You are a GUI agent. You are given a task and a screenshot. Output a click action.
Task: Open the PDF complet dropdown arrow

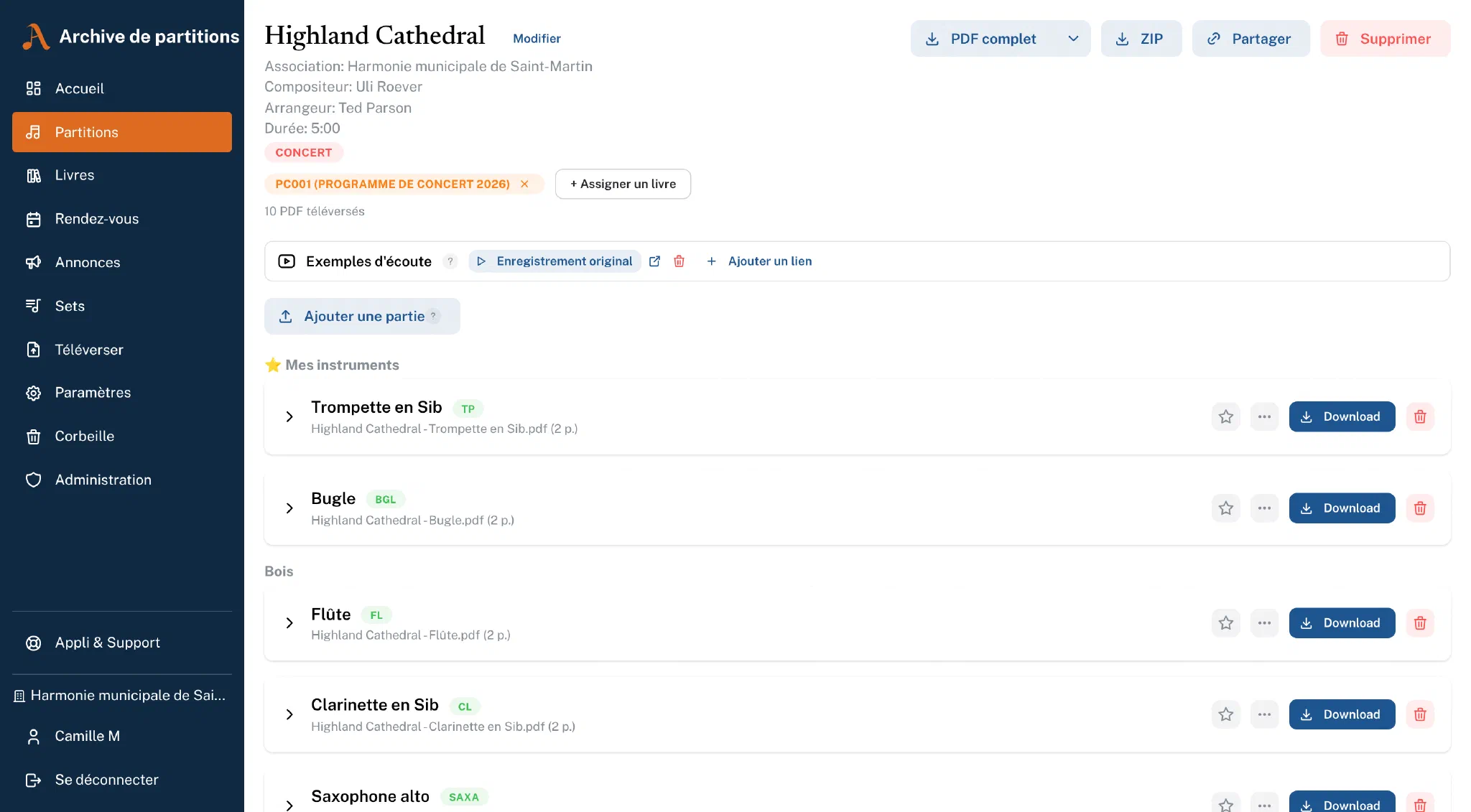click(1072, 39)
